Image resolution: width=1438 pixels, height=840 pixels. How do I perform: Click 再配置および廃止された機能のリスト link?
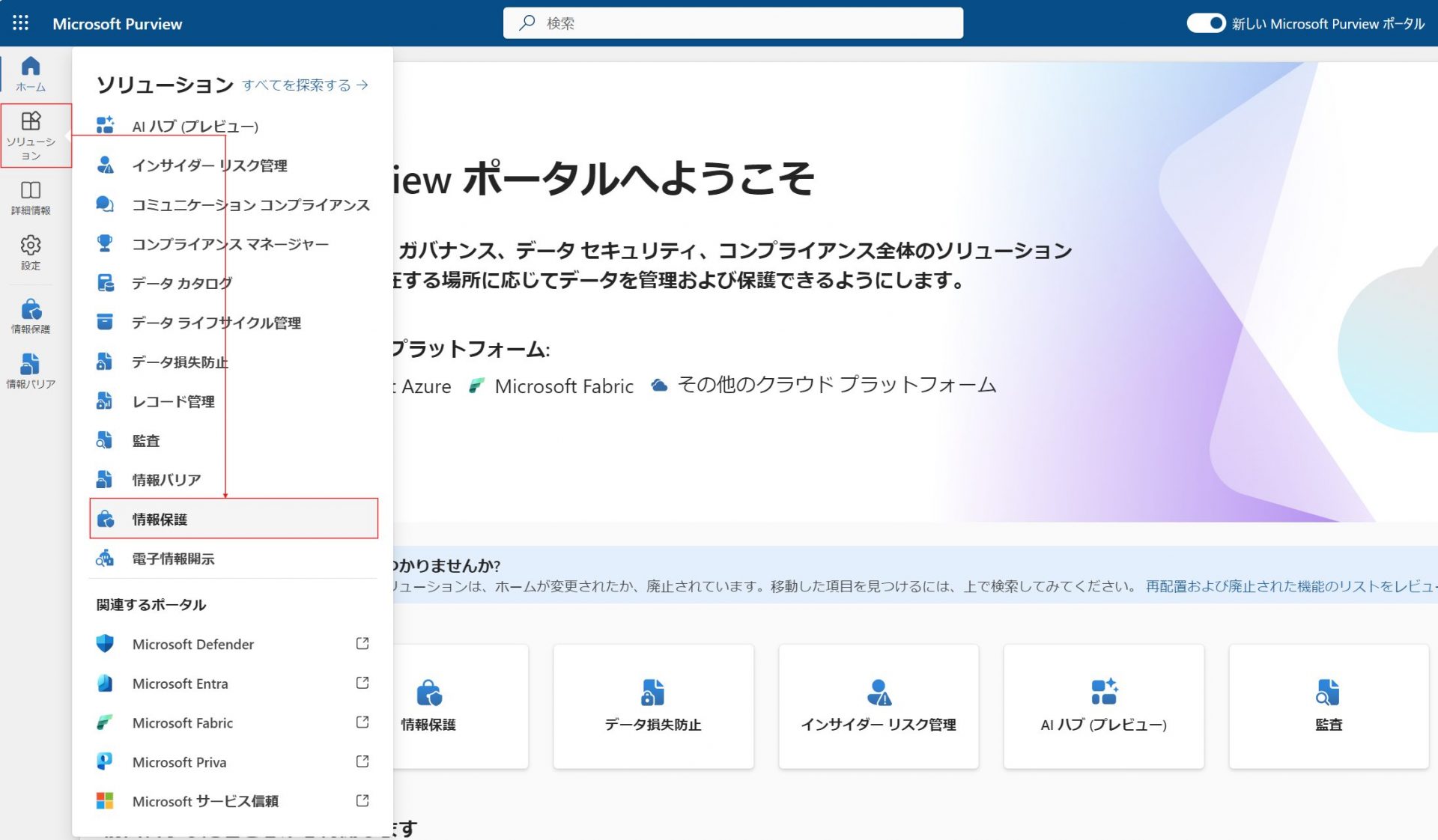(x=1290, y=586)
